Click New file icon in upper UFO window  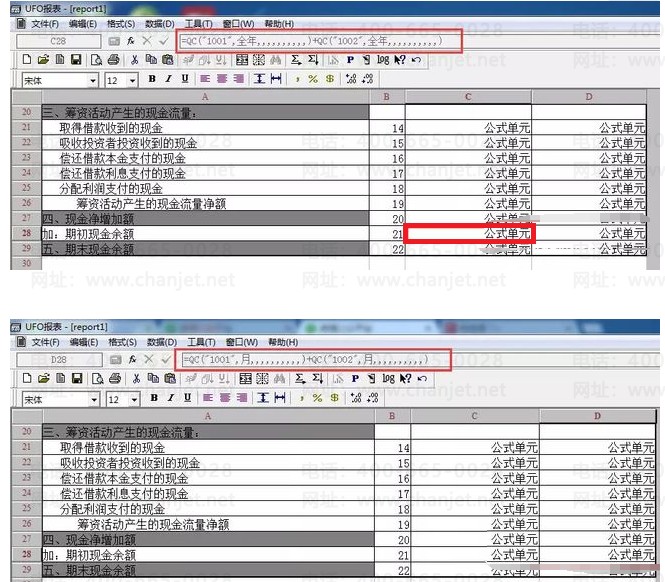[27, 60]
